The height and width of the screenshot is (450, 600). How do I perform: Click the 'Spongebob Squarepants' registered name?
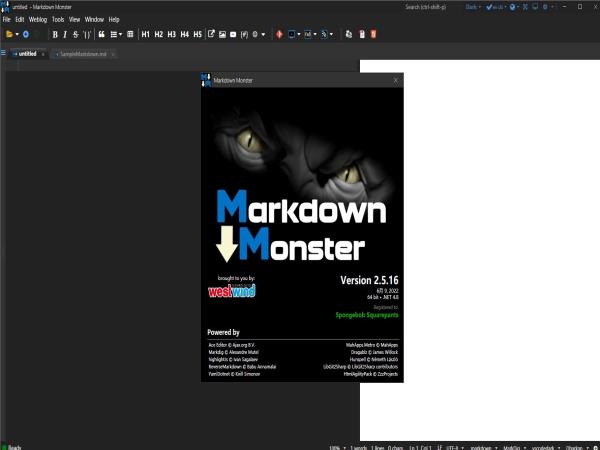[x=367, y=315]
